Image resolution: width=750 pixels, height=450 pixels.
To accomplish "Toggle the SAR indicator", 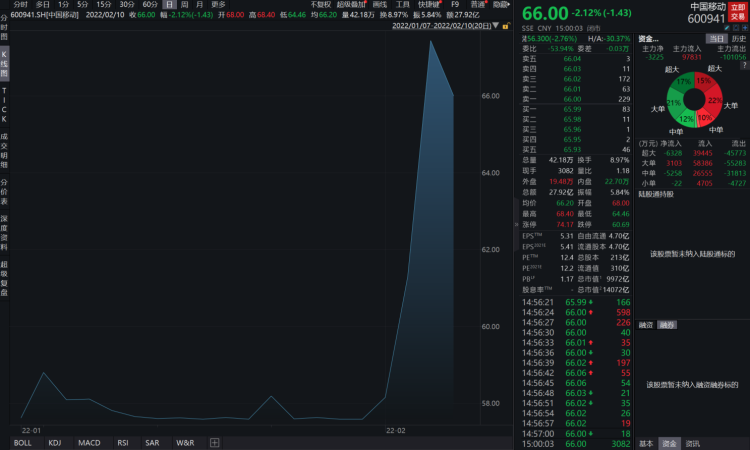I will pos(152,443).
